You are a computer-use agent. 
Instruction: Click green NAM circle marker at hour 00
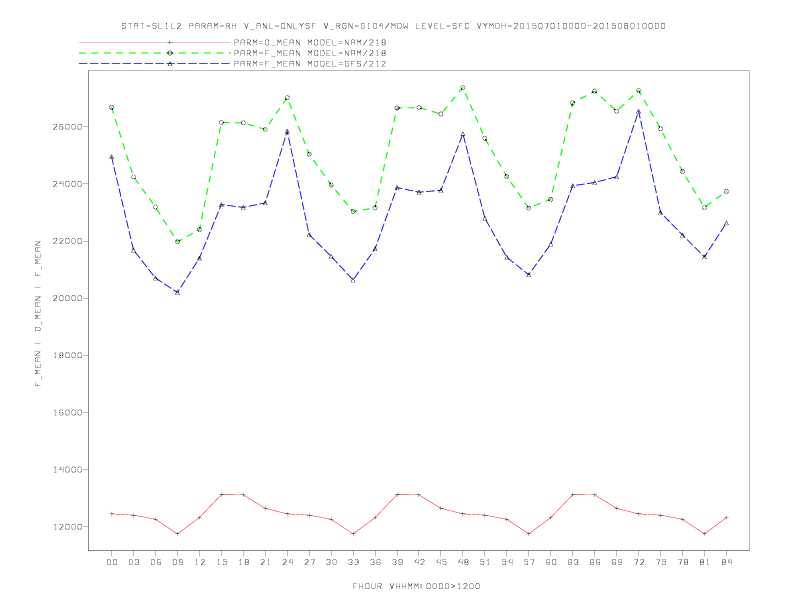tap(112, 108)
